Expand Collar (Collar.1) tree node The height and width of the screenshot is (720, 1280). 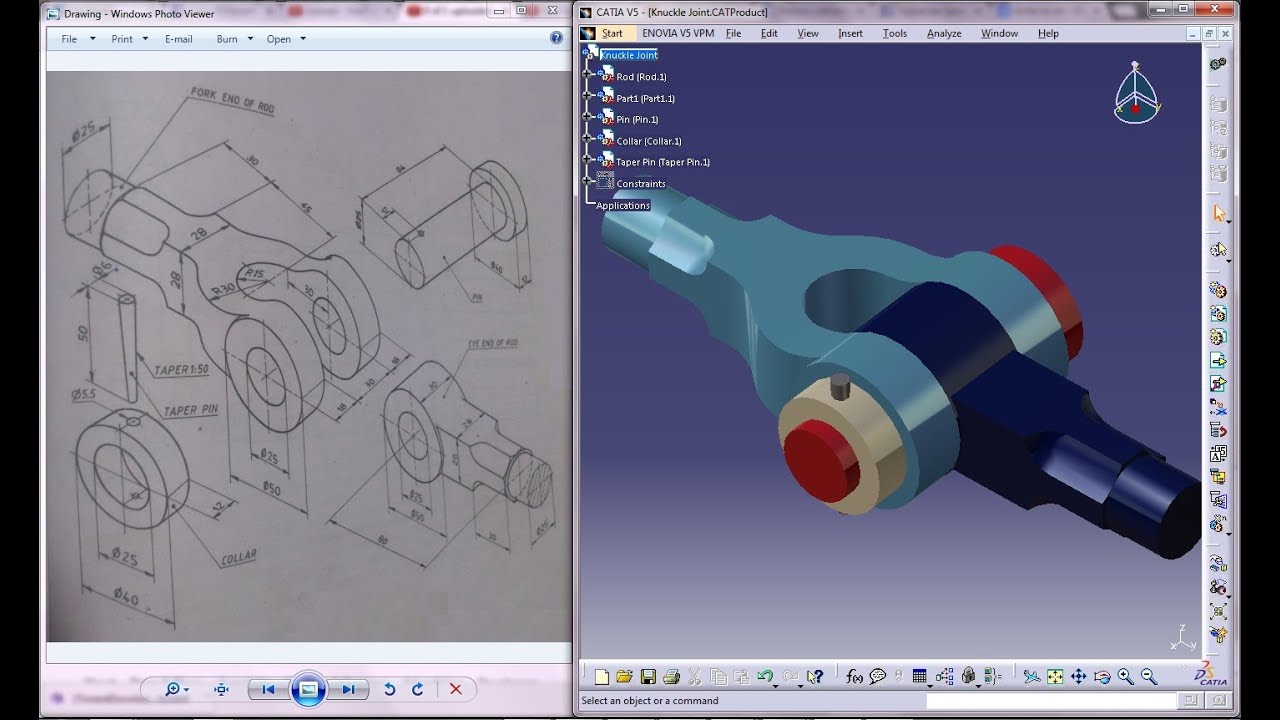(589, 138)
